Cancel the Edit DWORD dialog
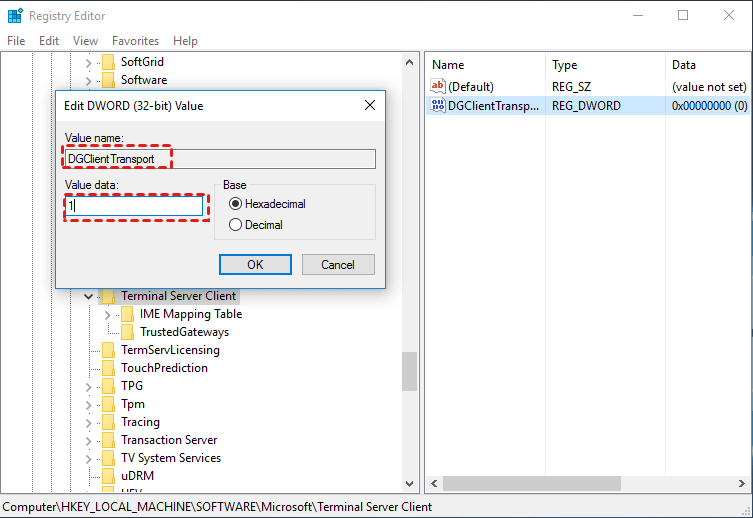 [338, 265]
